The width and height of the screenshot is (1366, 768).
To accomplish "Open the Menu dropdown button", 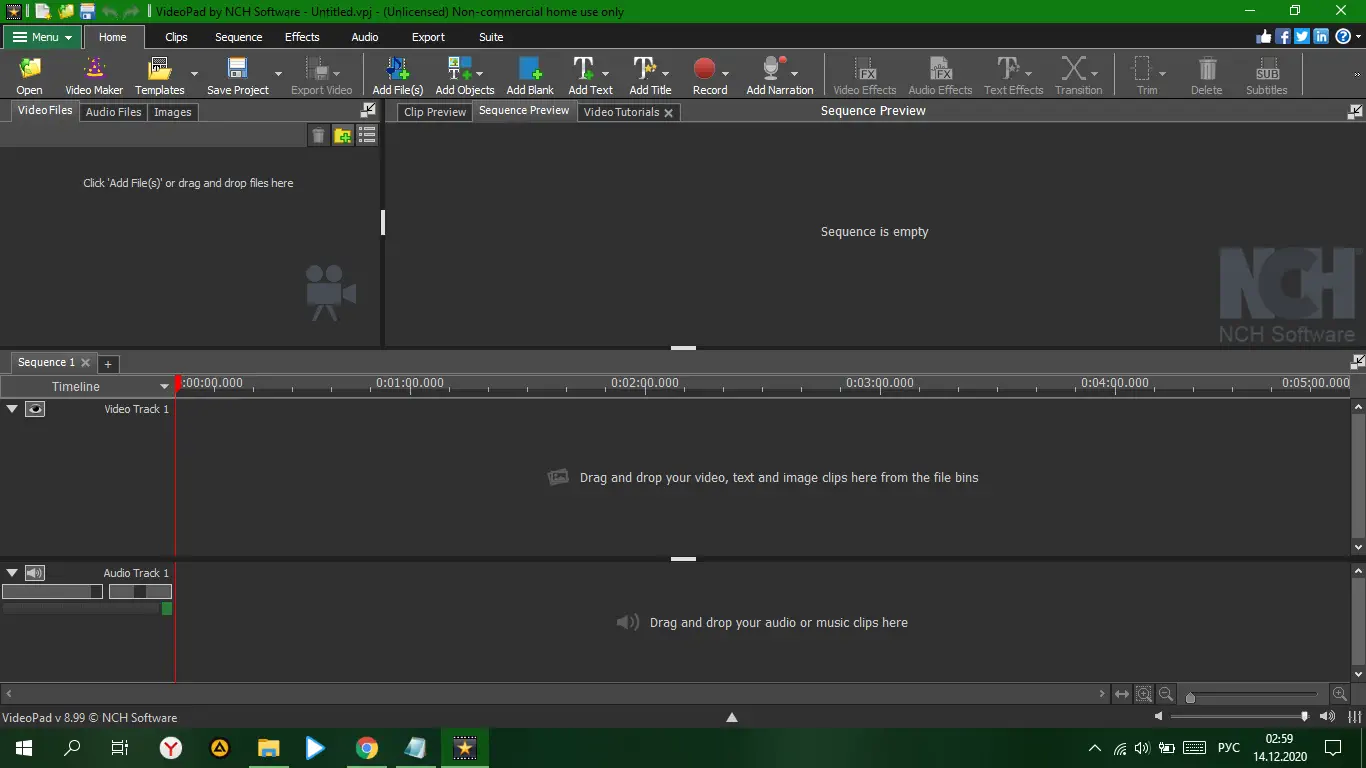I will pos(42,37).
